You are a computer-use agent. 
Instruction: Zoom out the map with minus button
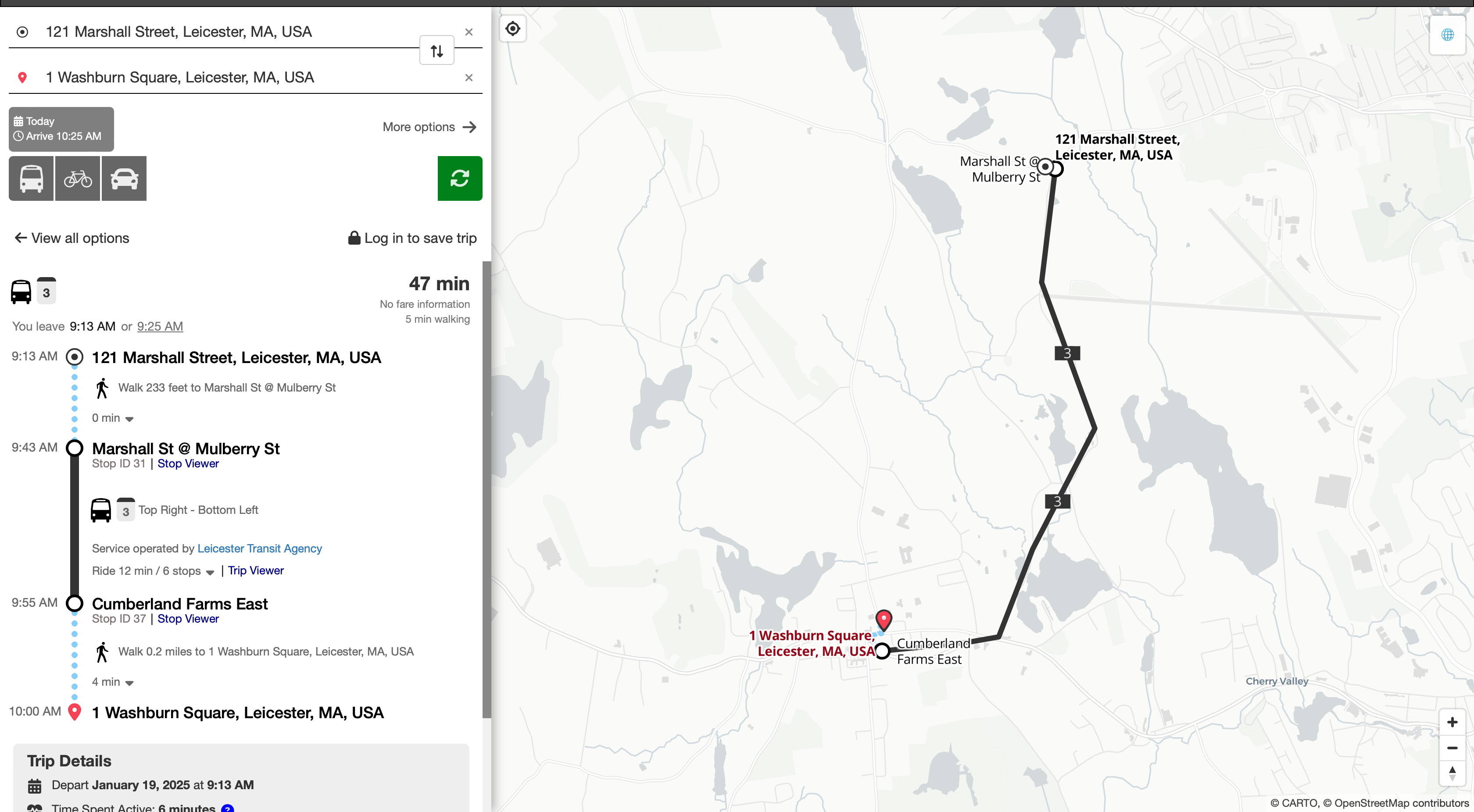1452,748
